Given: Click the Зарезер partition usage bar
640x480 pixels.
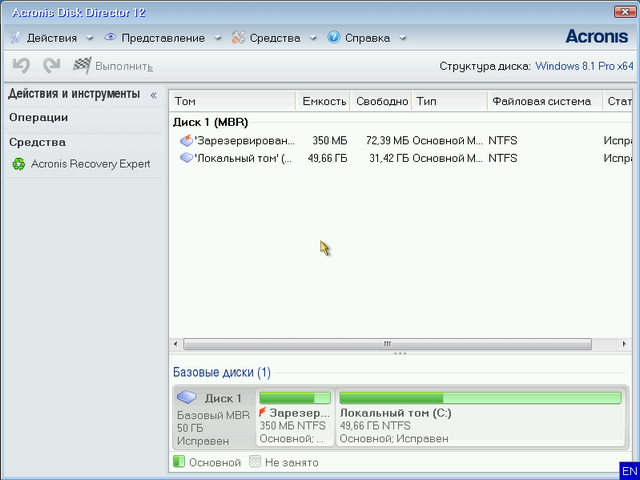Looking at the screenshot, I should 295,398.
